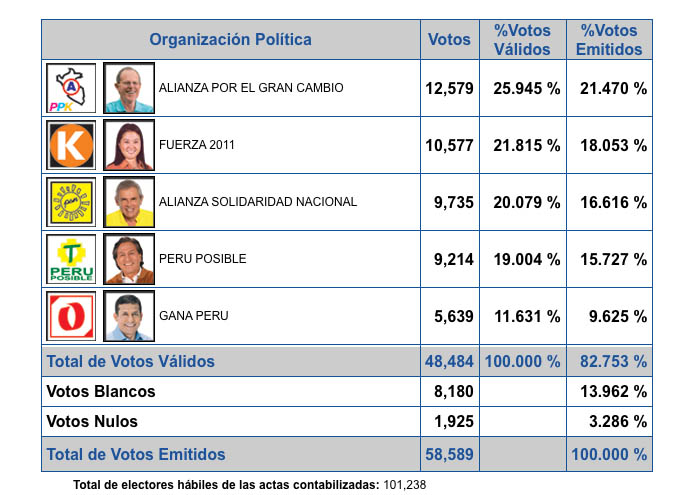Click the %Votos Emitidos column header
Viewport: 689px width, 495px height.
click(x=609, y=40)
